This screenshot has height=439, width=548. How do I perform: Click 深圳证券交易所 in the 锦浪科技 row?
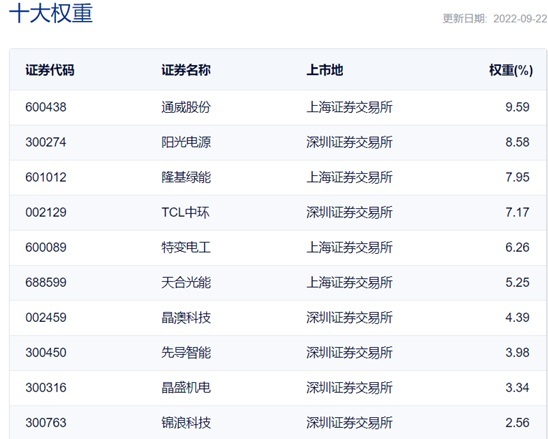349,423
